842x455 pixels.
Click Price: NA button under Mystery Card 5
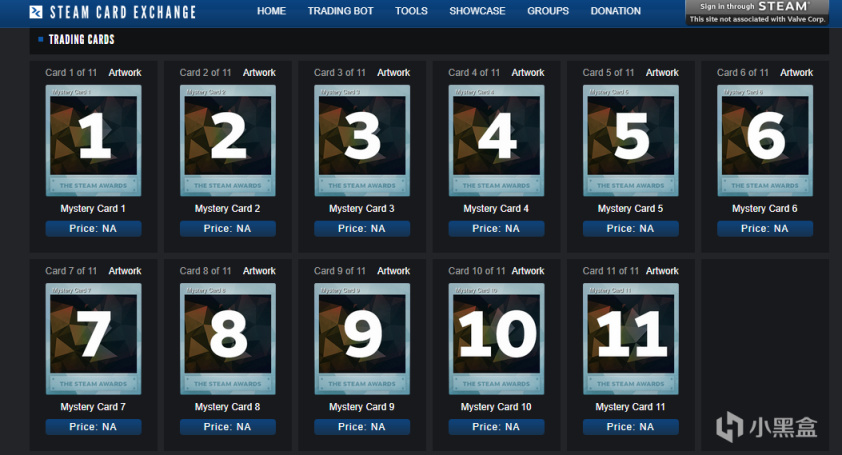[x=631, y=228]
